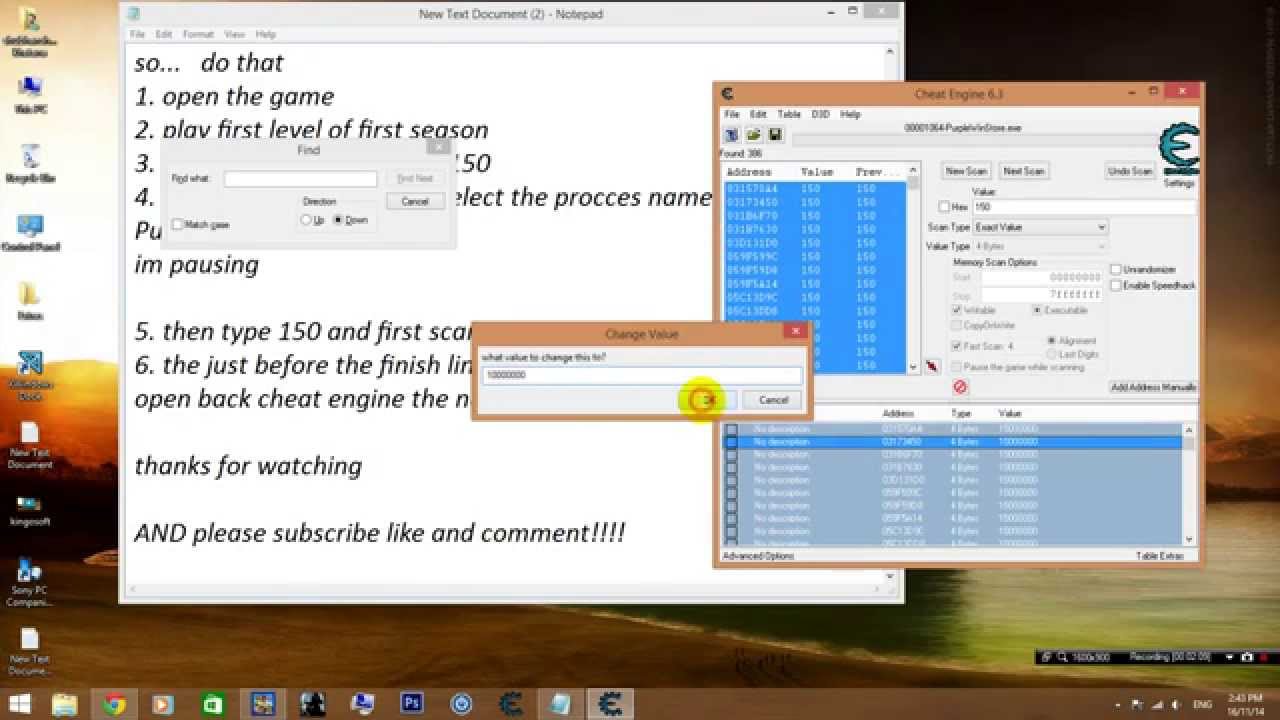Open the Table menu in Cheat Engine
1280x720 pixels.
[x=789, y=114]
